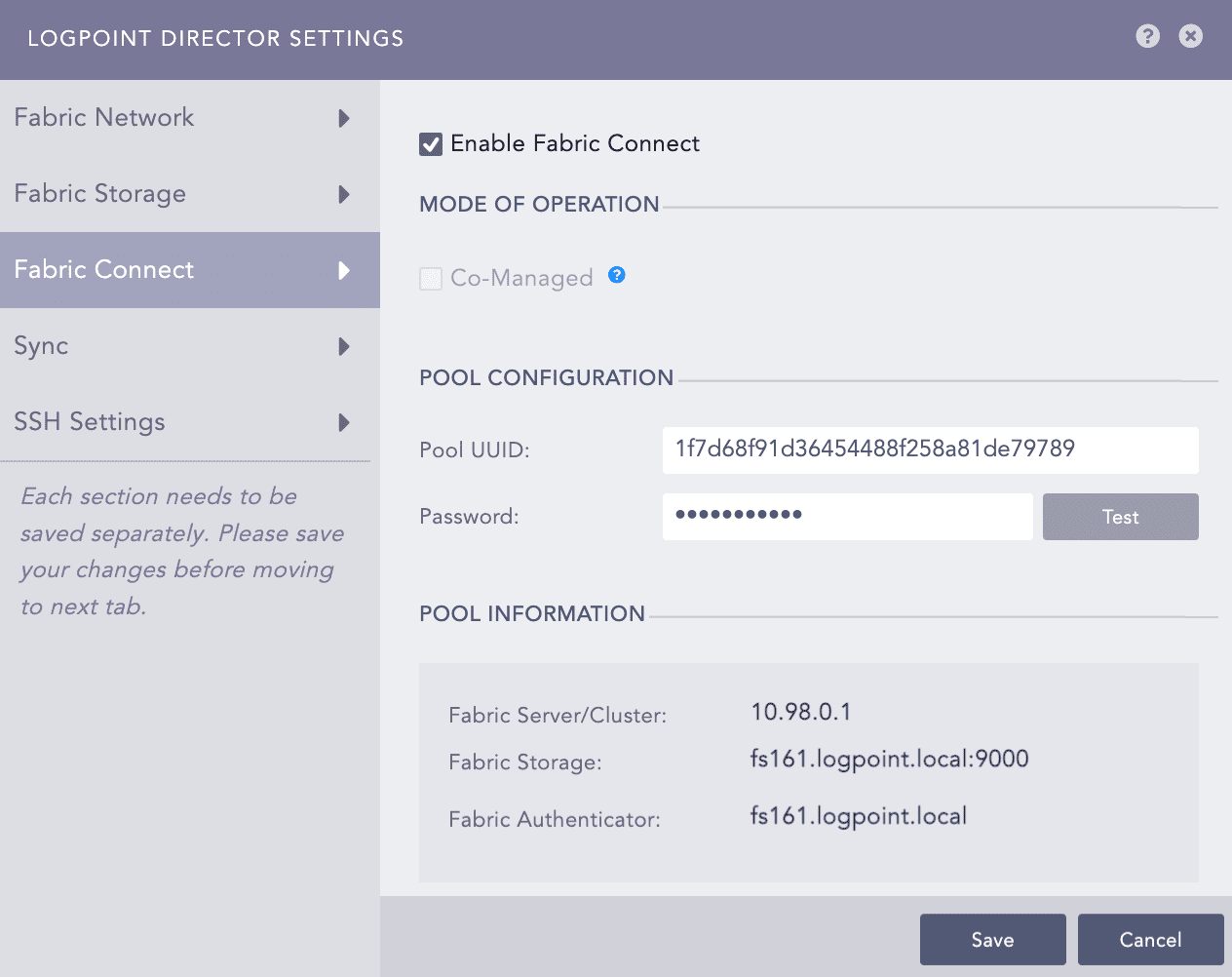This screenshot has width=1232, height=977.
Task: Select the Fabric Storage sidebar entry
Action: pyautogui.click(x=99, y=194)
